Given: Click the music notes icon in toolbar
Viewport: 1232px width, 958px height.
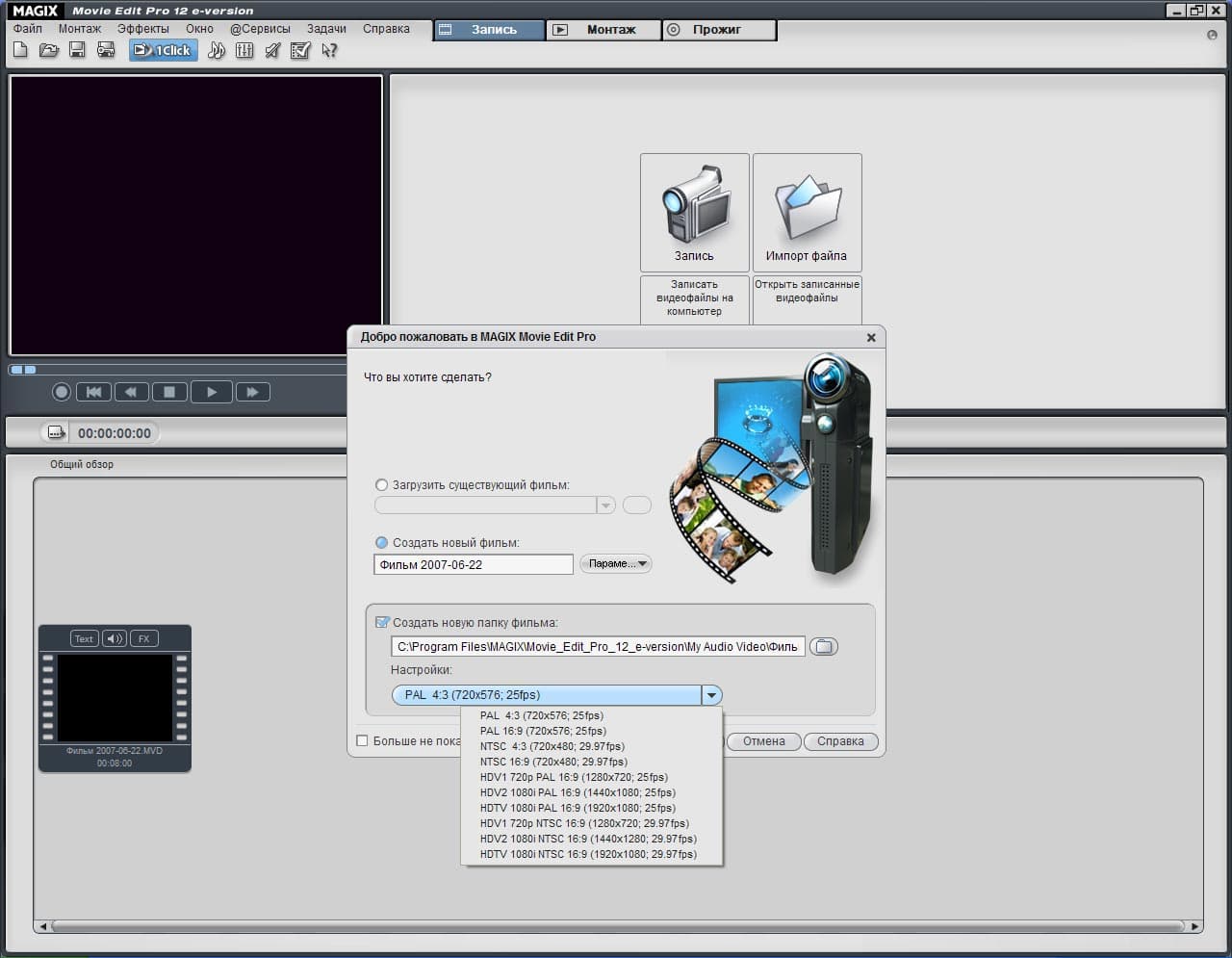Looking at the screenshot, I should [x=217, y=50].
